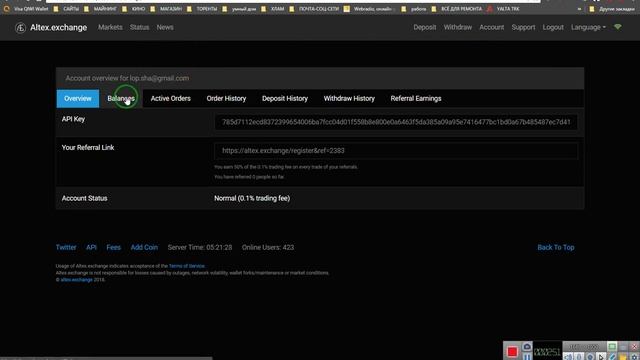Click the Online Users: 423 text

click(268, 247)
